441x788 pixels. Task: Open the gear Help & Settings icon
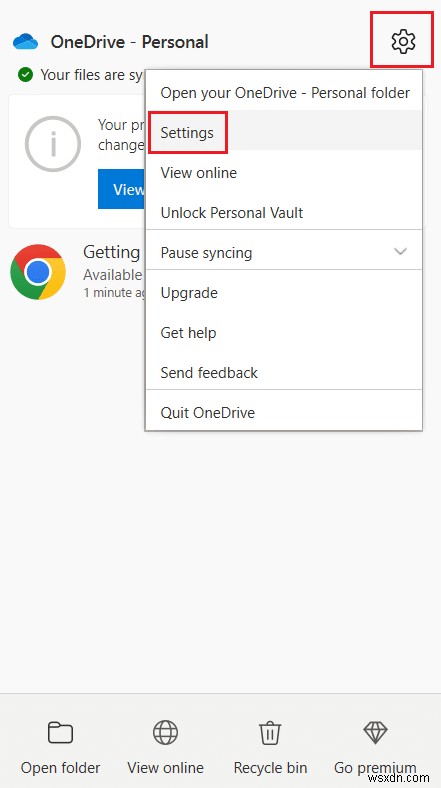(x=403, y=41)
